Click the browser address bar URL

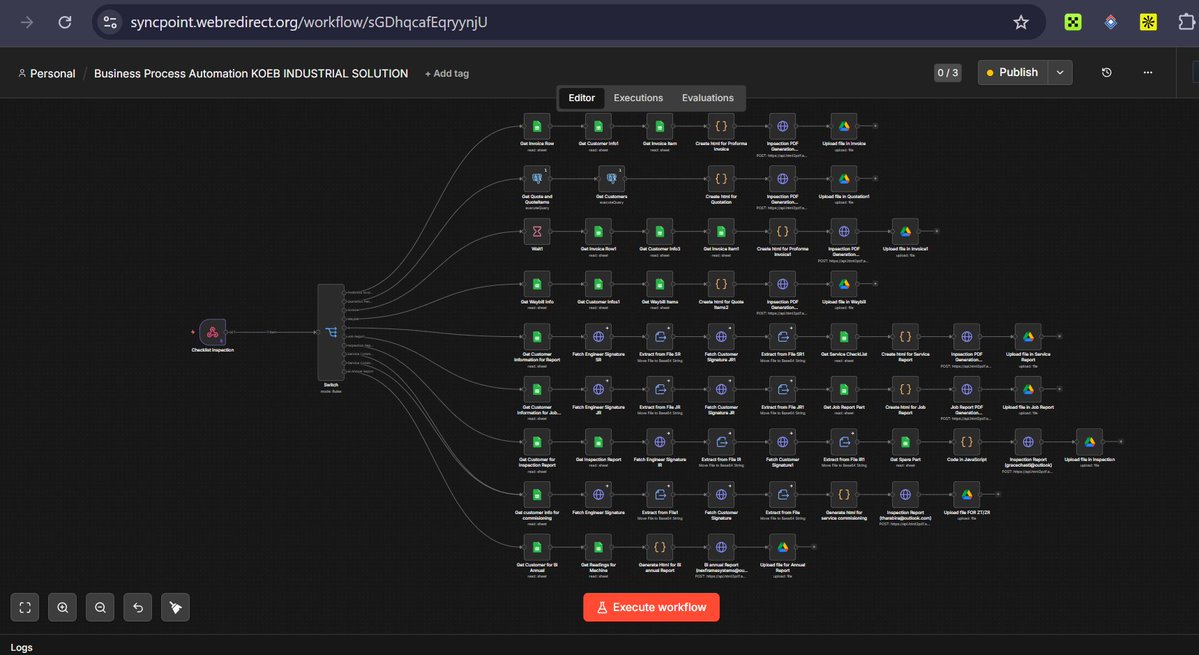pos(309,22)
